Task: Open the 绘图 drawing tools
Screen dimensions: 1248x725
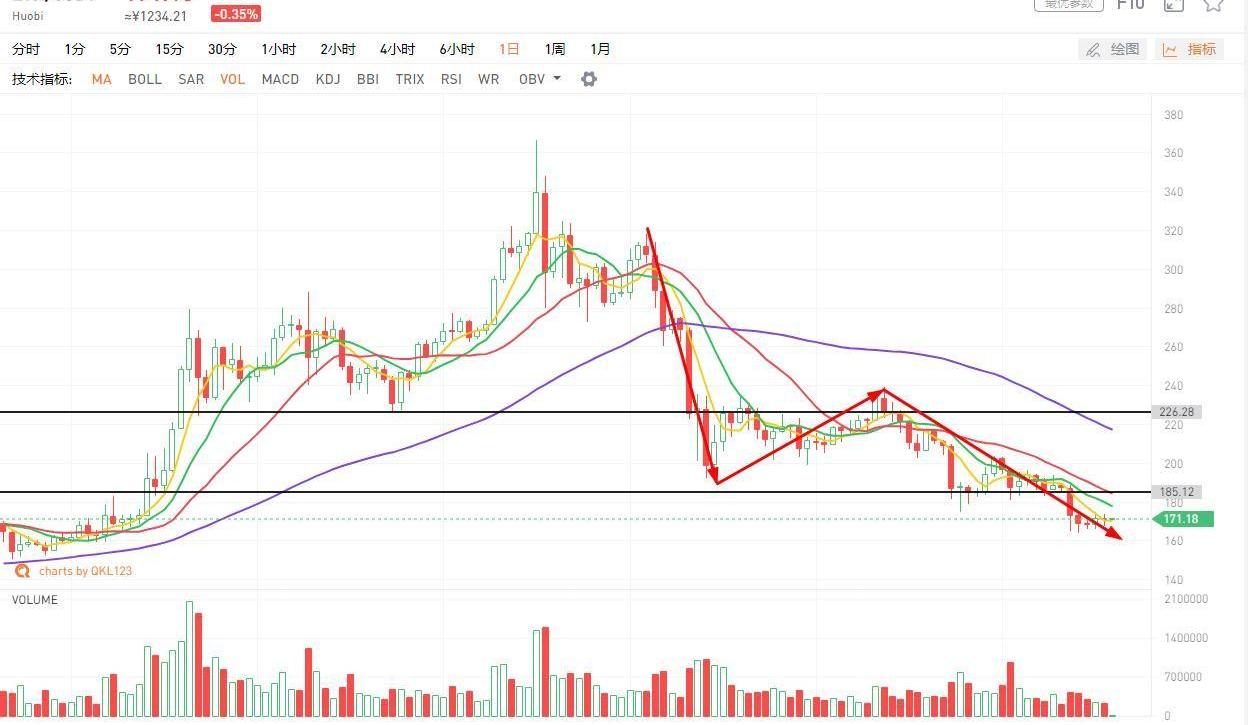Action: pos(1113,49)
